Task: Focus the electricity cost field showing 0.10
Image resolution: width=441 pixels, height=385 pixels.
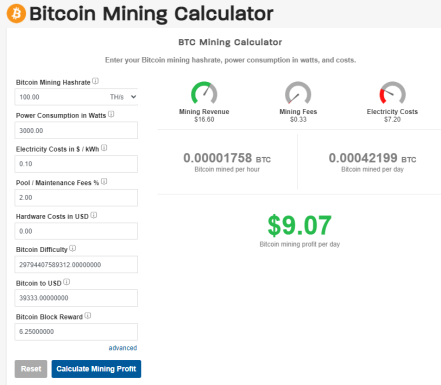Action: pyautogui.click(x=76, y=164)
